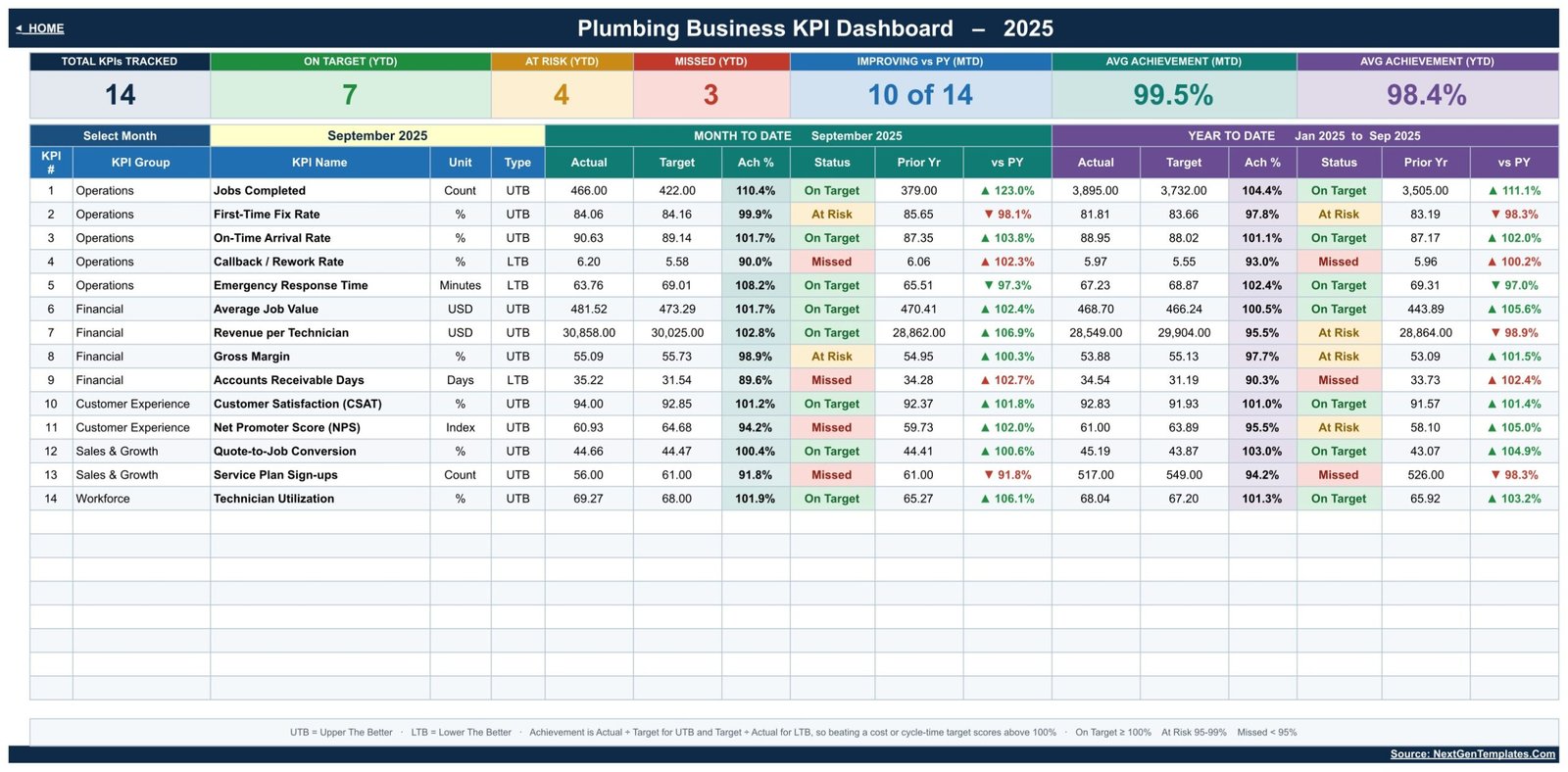Select the Net Promoter Score (NPS) cell
The width and height of the screenshot is (1568, 772).
click(319, 427)
